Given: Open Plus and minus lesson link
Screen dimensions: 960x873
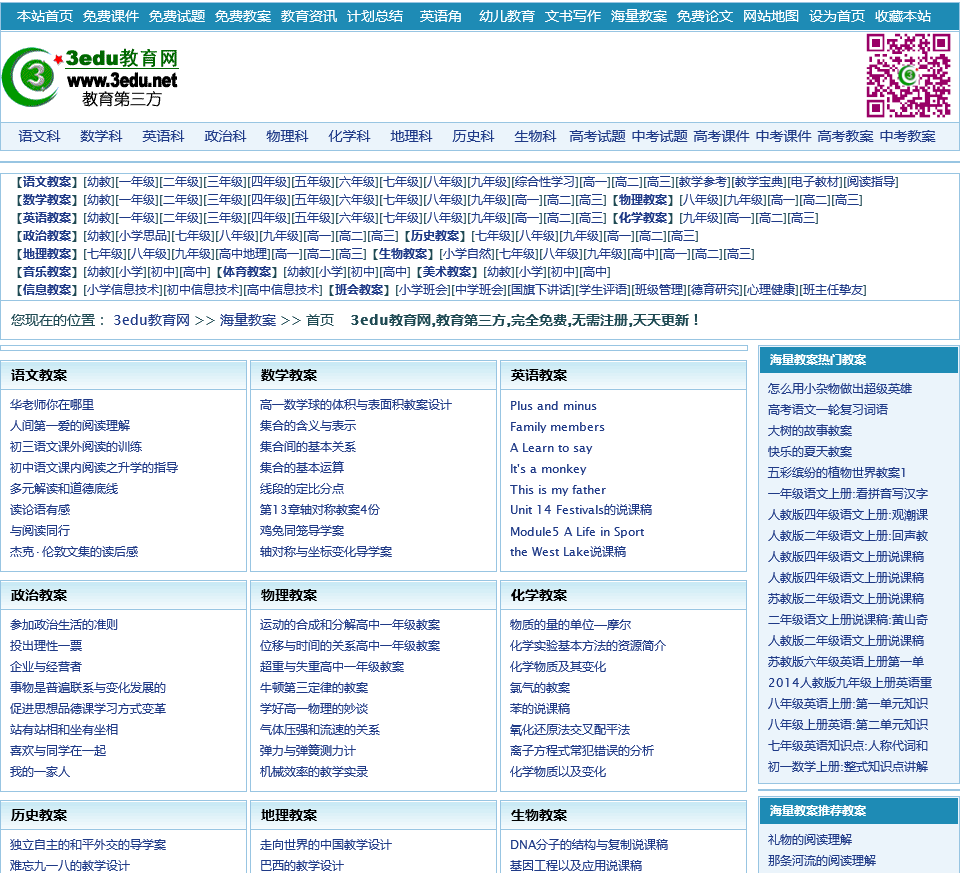Looking at the screenshot, I should (x=553, y=406).
